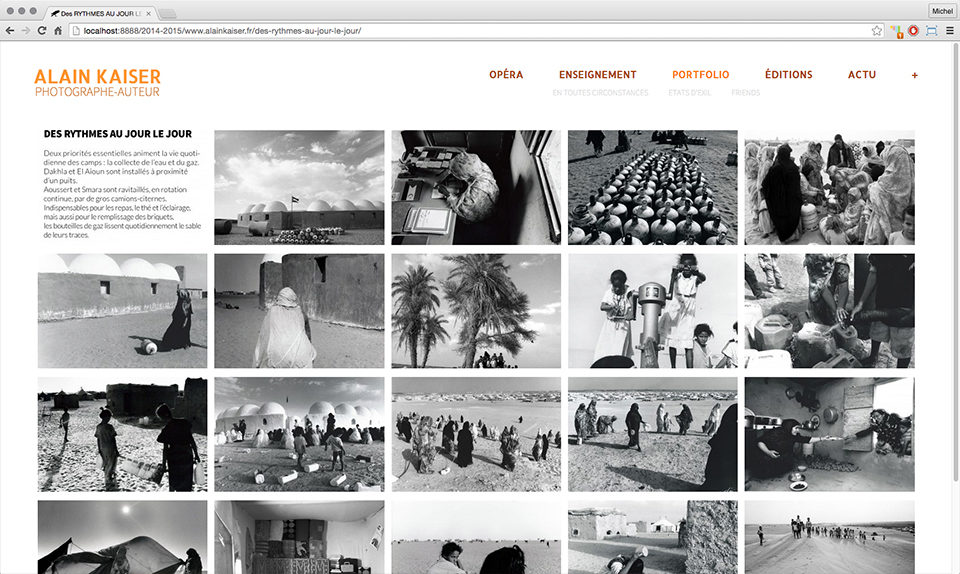Open the domed building with flag photo
The image size is (960, 574).
[x=299, y=187]
